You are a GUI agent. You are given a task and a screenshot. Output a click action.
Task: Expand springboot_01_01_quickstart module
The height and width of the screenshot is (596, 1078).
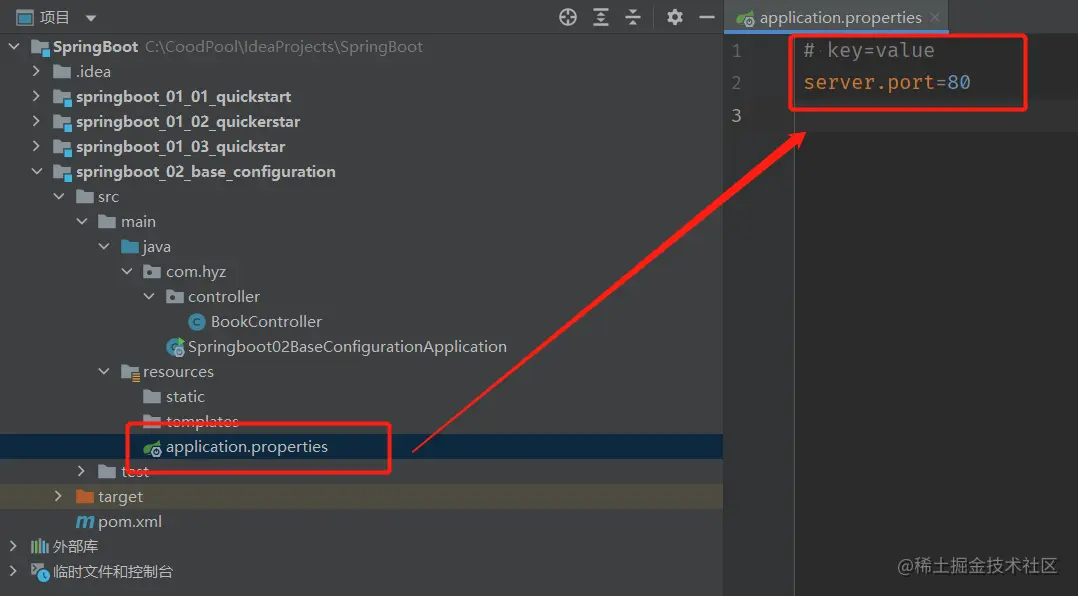pyautogui.click(x=36, y=96)
